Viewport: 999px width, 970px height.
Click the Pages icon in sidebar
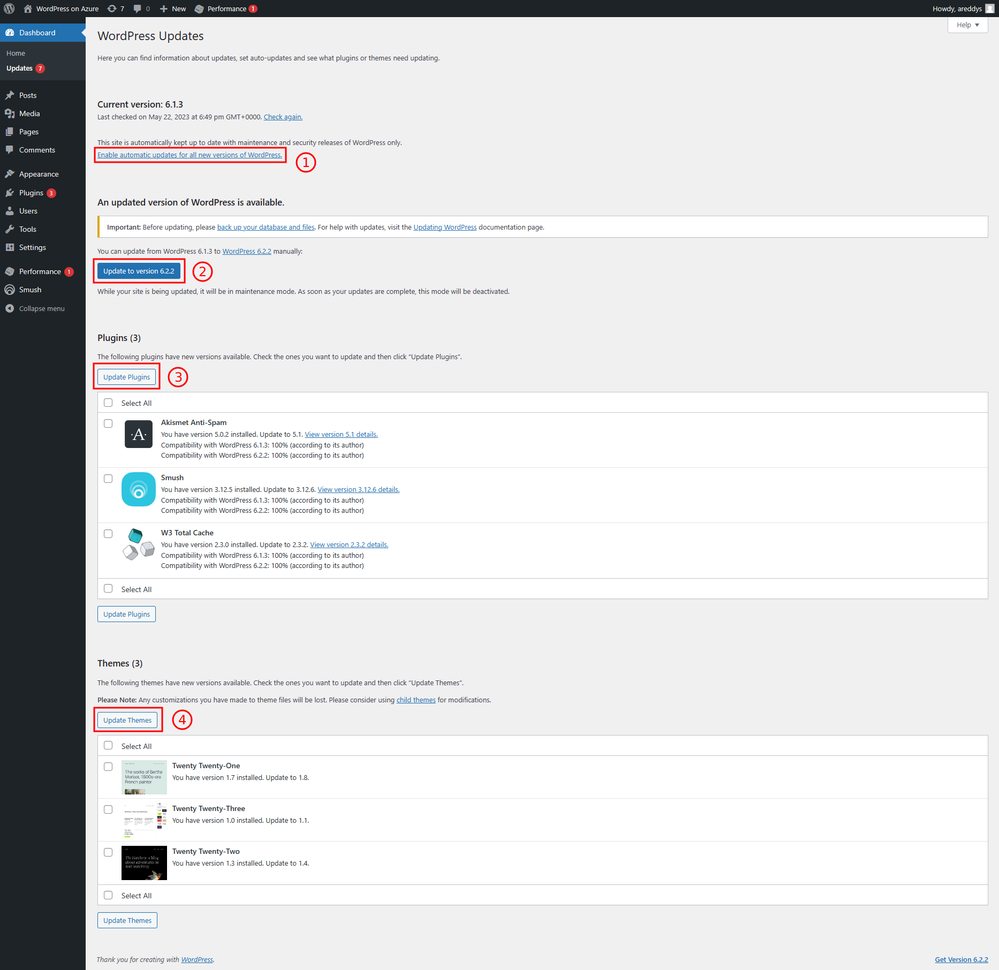10,132
